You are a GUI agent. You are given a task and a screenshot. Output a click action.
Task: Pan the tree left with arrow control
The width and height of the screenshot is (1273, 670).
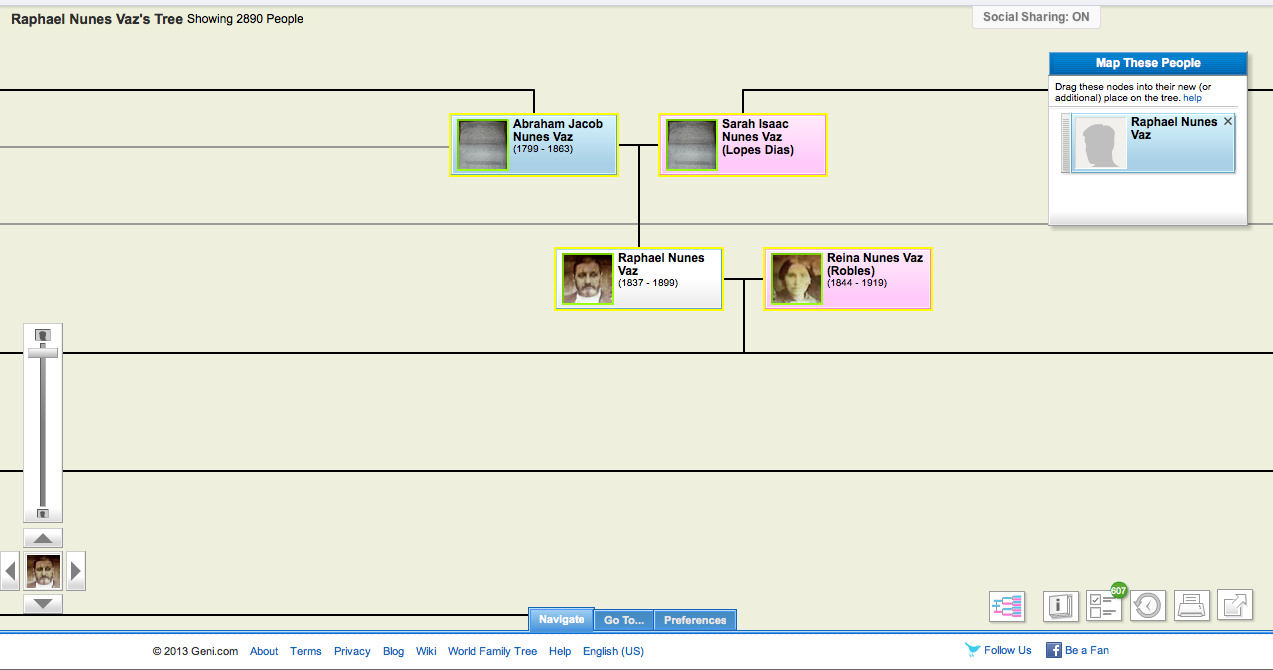(x=9, y=571)
